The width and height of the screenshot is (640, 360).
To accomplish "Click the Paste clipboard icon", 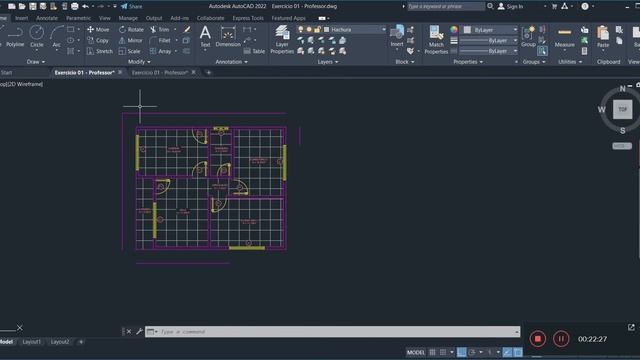I will tap(603, 37).
